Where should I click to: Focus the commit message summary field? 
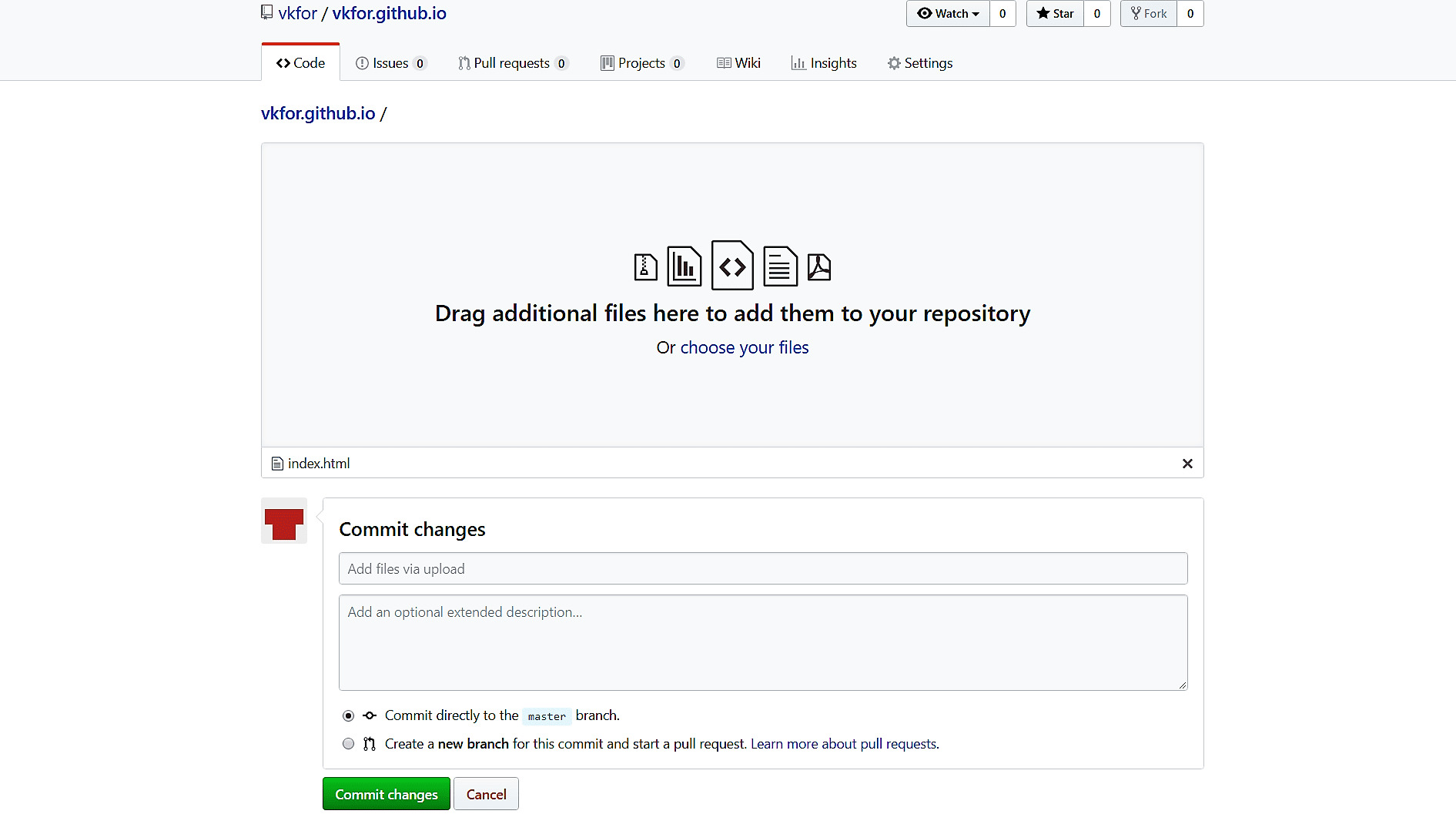pos(762,569)
